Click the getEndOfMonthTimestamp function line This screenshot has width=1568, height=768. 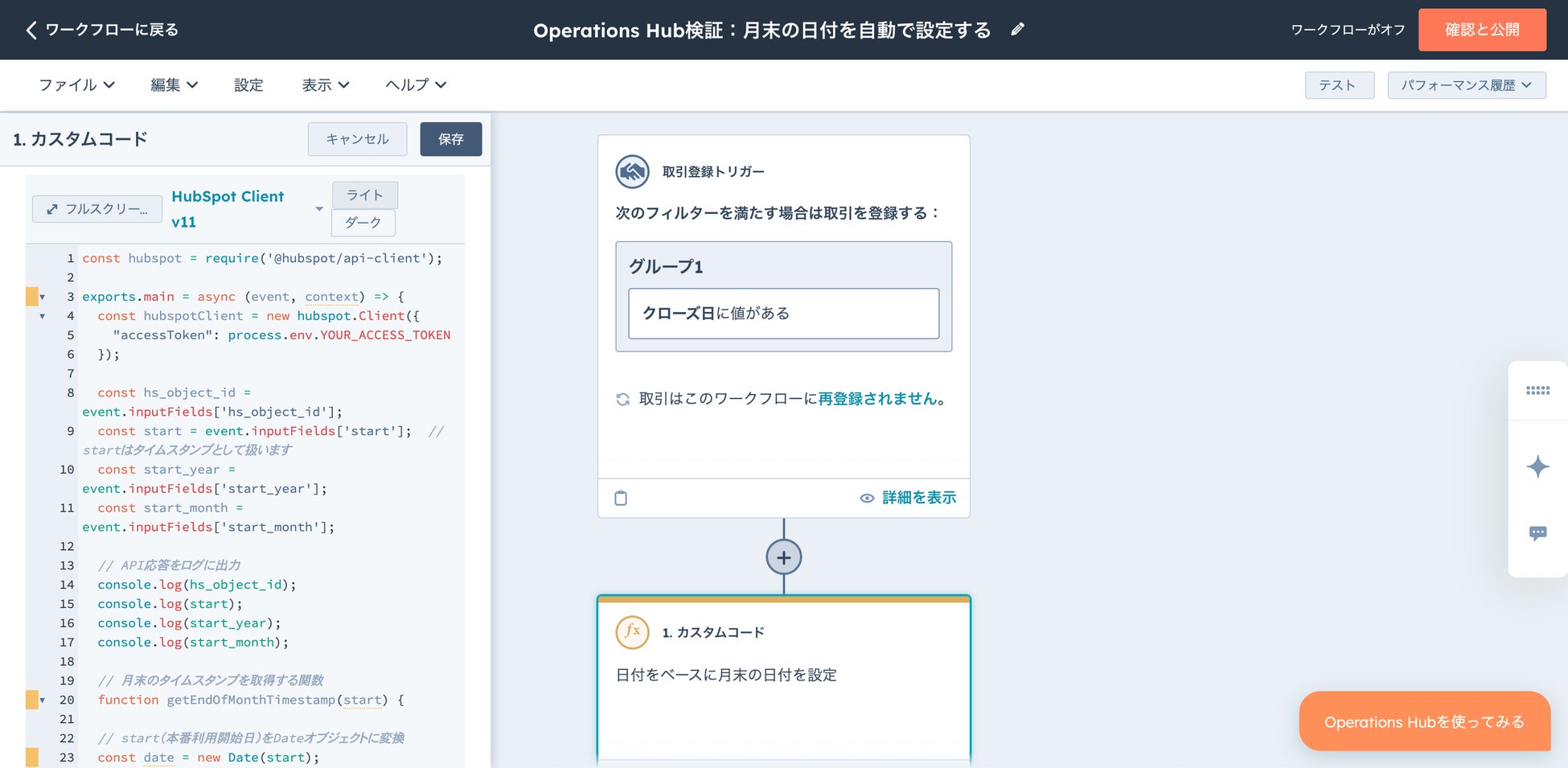click(x=251, y=700)
